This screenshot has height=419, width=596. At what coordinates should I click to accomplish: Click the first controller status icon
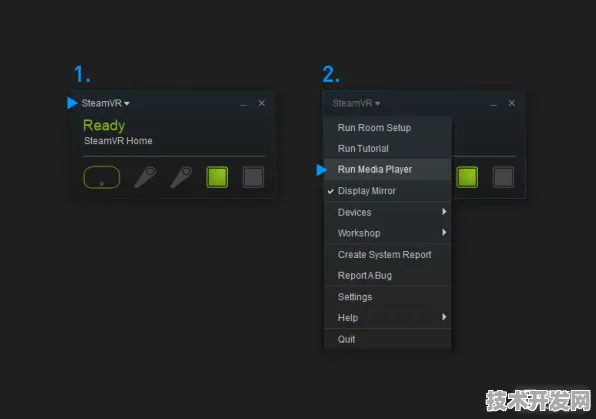(x=145, y=177)
